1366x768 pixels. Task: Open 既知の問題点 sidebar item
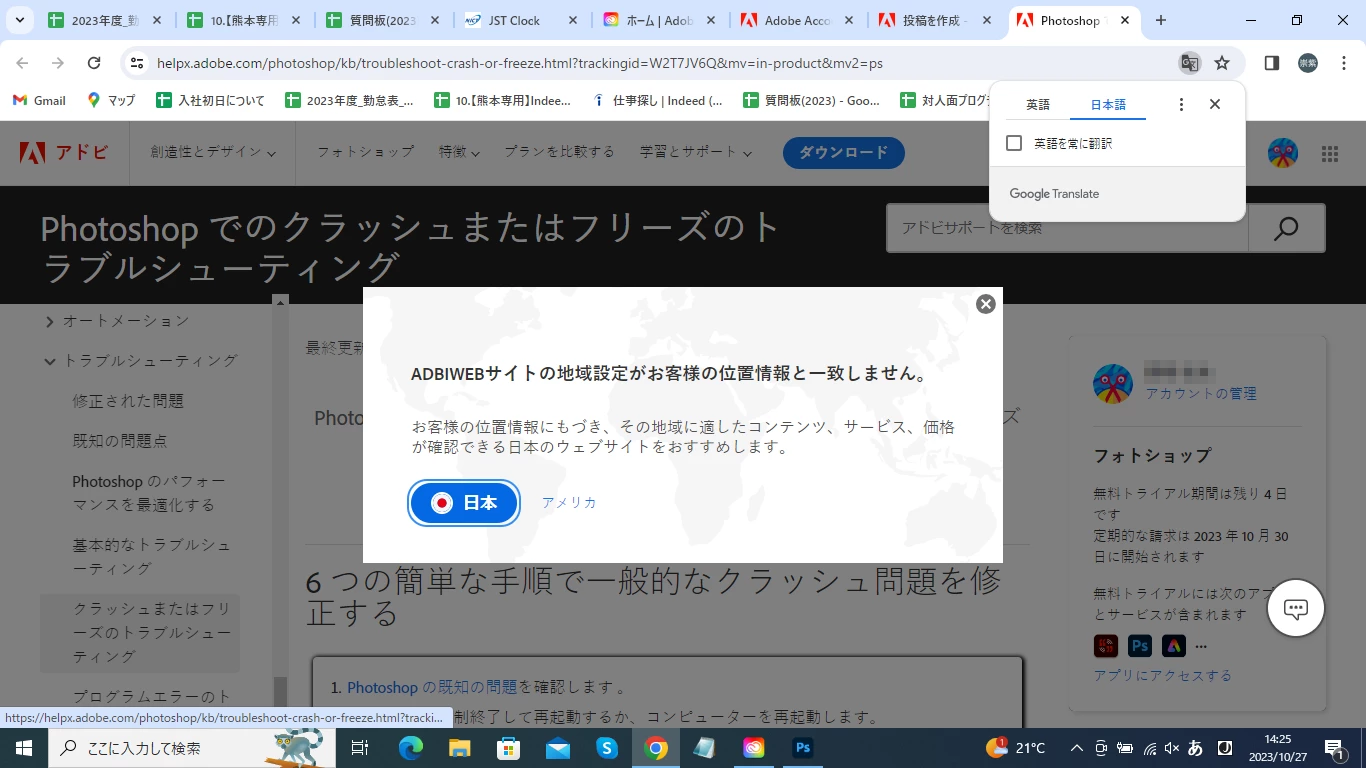pos(120,441)
